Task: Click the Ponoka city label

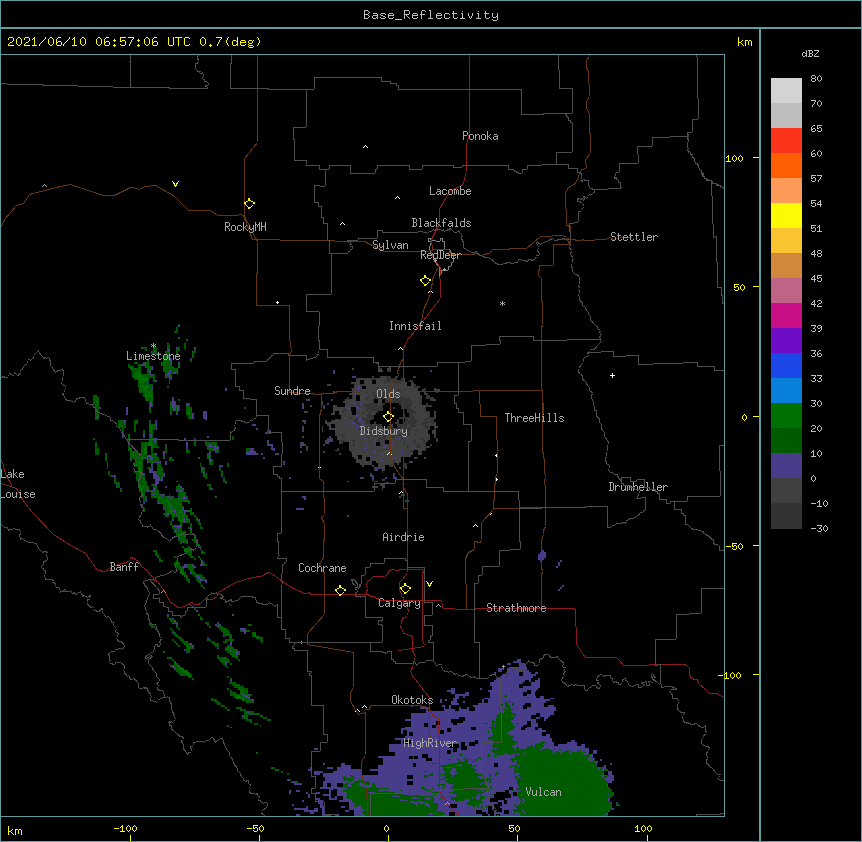Action: pyautogui.click(x=480, y=136)
